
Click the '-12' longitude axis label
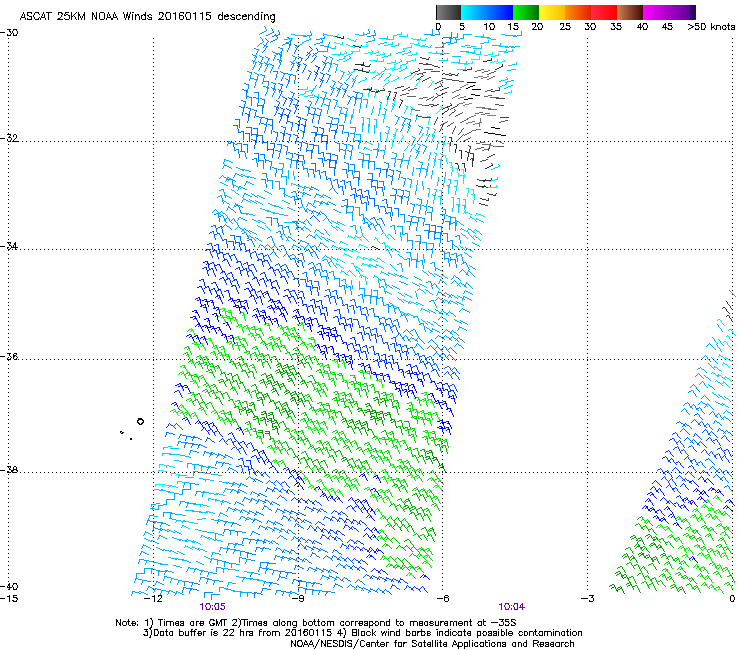(153, 599)
